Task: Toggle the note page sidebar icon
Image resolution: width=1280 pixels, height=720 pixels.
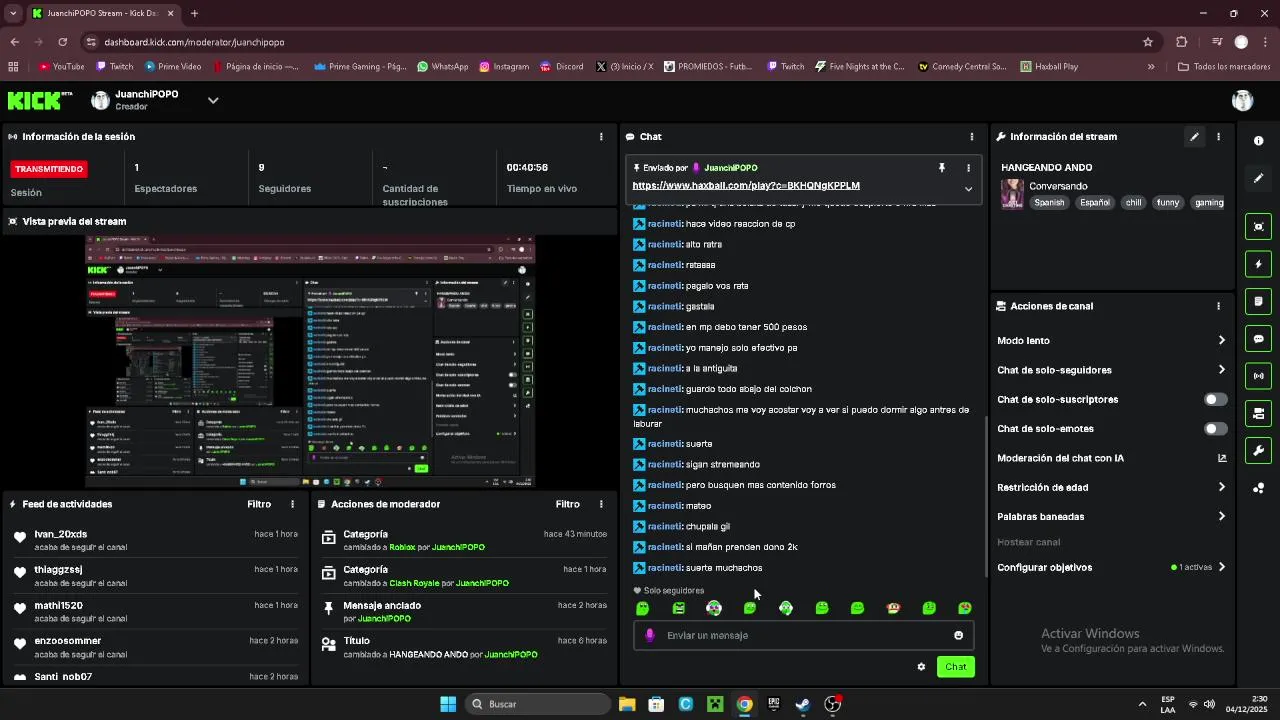Action: (1258, 301)
